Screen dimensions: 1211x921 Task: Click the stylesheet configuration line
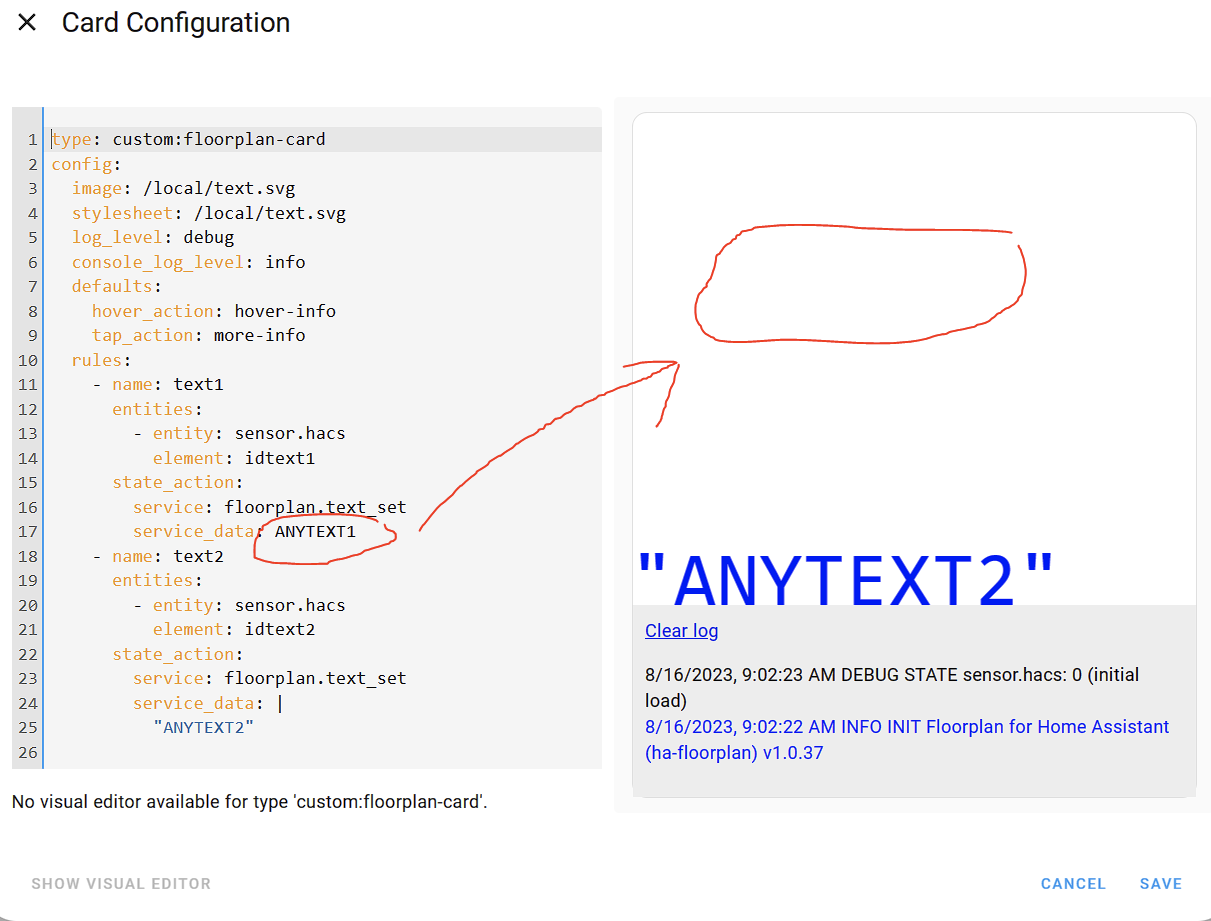[x=208, y=212]
